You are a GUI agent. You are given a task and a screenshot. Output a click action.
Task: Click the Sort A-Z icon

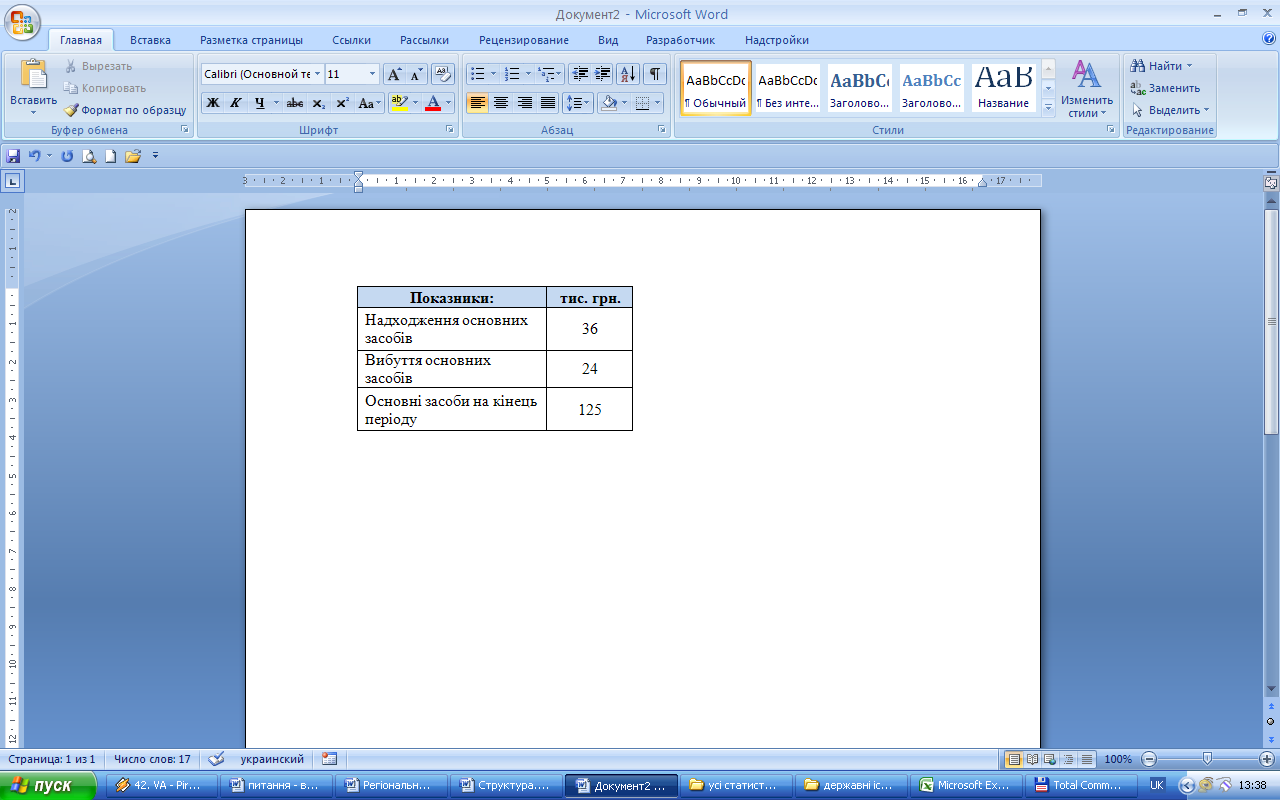pos(628,74)
